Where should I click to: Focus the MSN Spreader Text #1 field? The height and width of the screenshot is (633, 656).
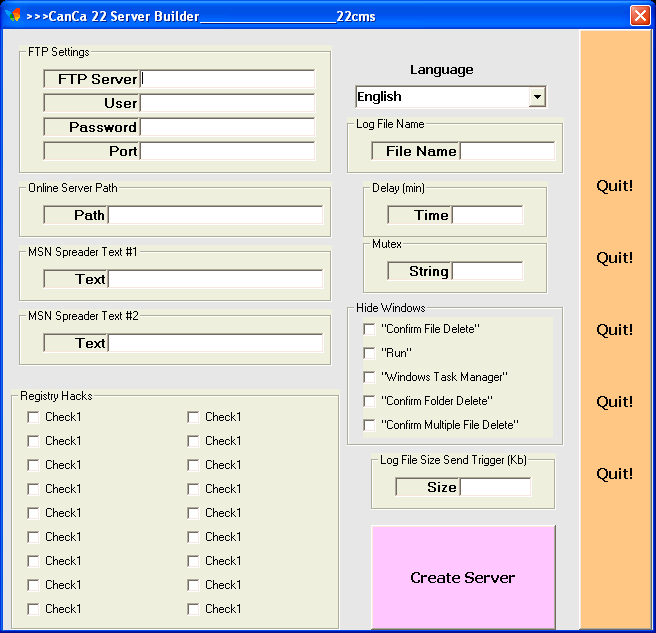tap(215, 279)
